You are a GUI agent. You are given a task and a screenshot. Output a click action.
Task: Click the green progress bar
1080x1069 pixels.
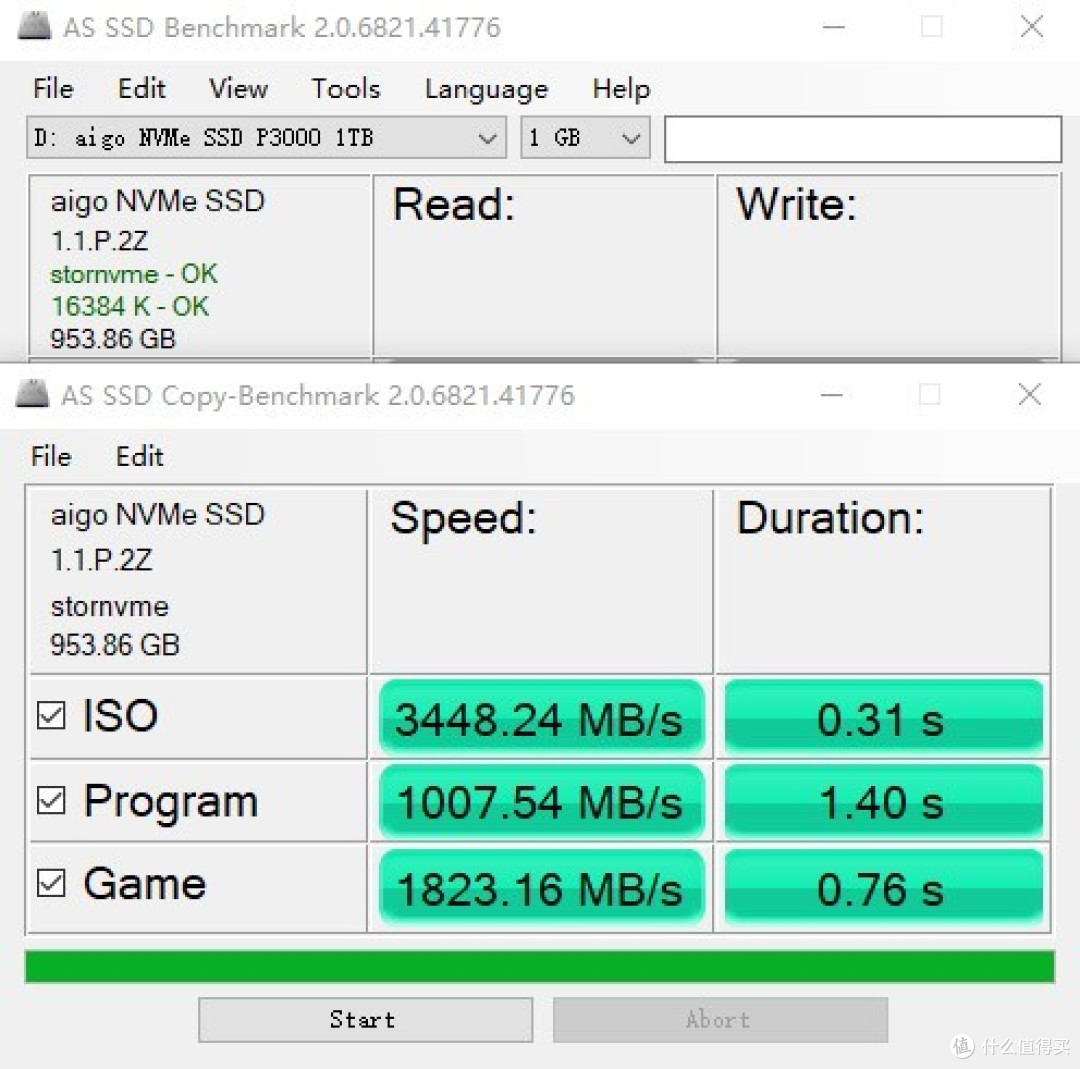pyautogui.click(x=539, y=966)
